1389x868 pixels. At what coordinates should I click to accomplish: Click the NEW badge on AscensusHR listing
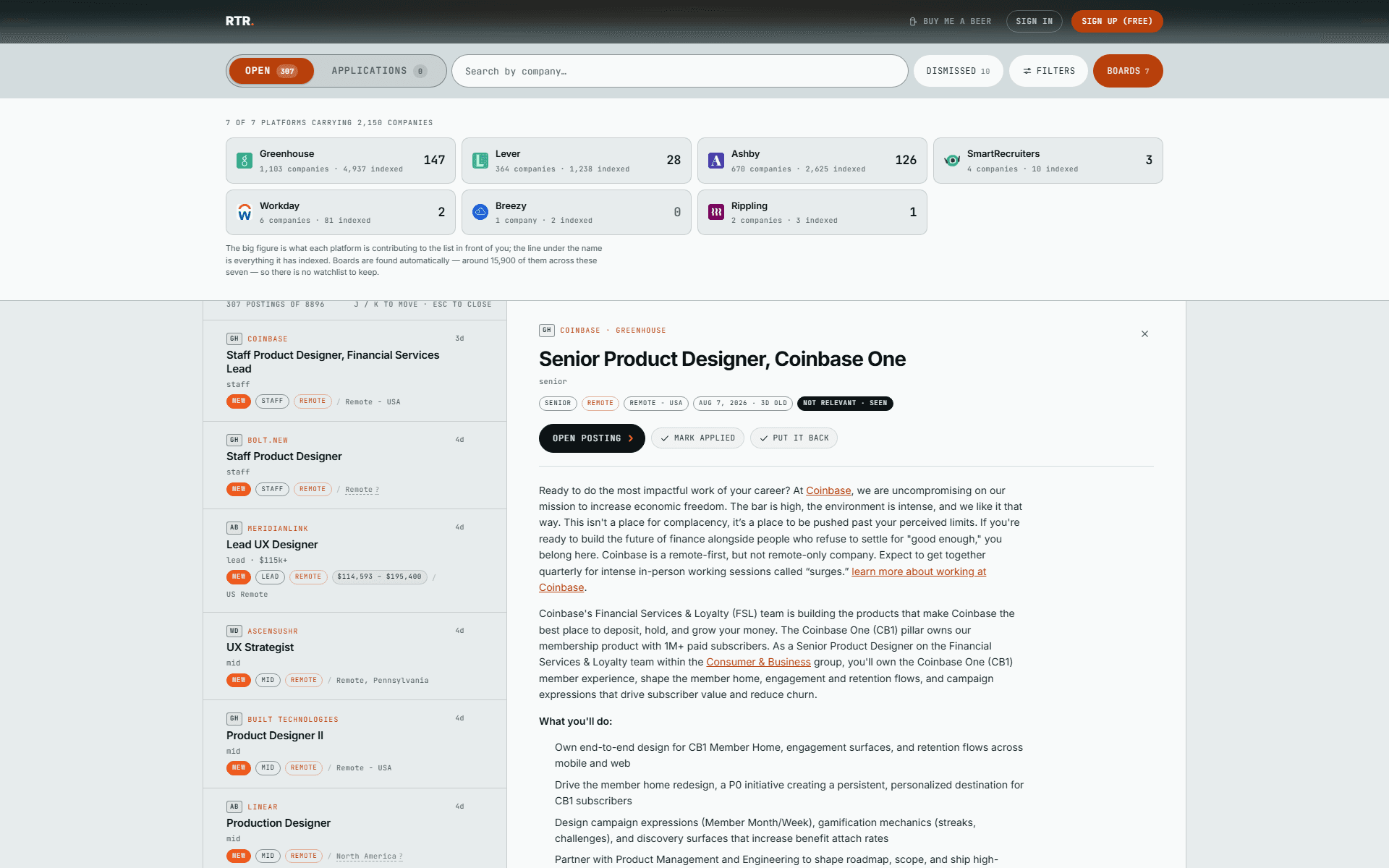coord(239,680)
